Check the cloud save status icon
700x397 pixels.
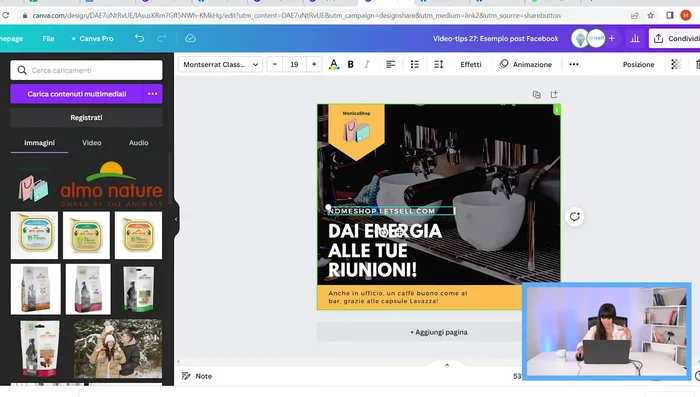pyautogui.click(x=190, y=38)
